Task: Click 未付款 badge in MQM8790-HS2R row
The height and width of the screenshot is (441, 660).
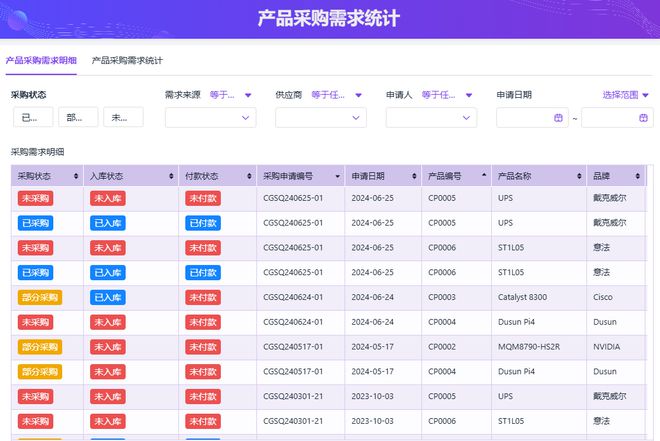Action: tap(203, 347)
